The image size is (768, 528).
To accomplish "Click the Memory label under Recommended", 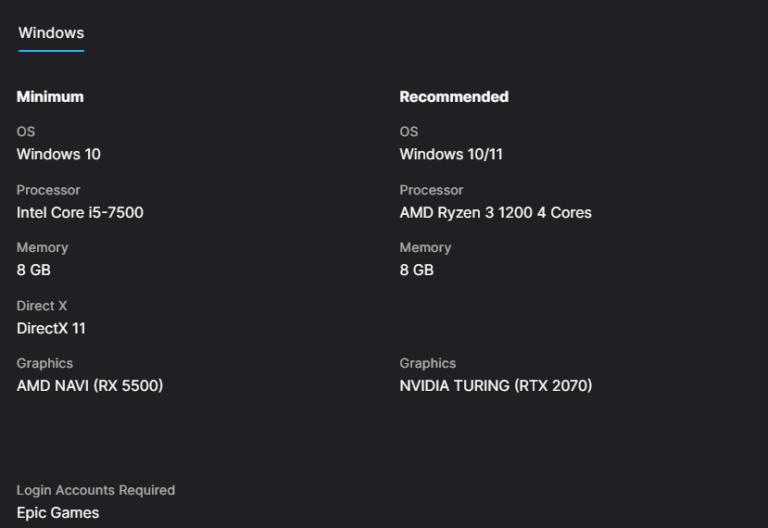I will [x=425, y=247].
